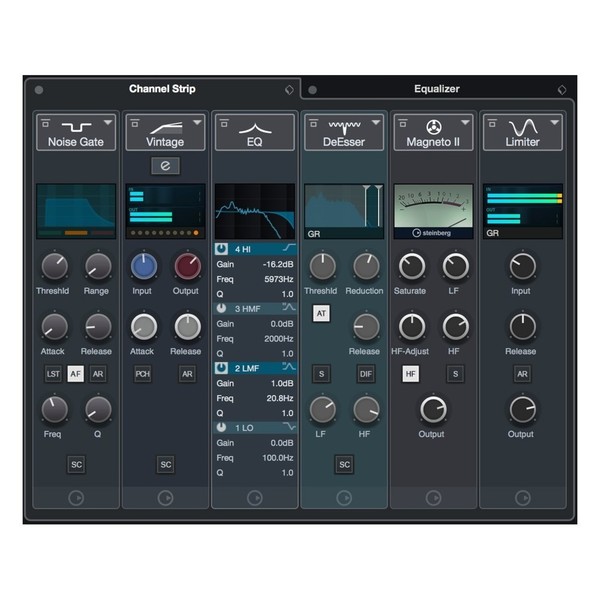Toggle the Magneto II S solo button
This screenshot has height=600, width=600.
tap(455, 374)
